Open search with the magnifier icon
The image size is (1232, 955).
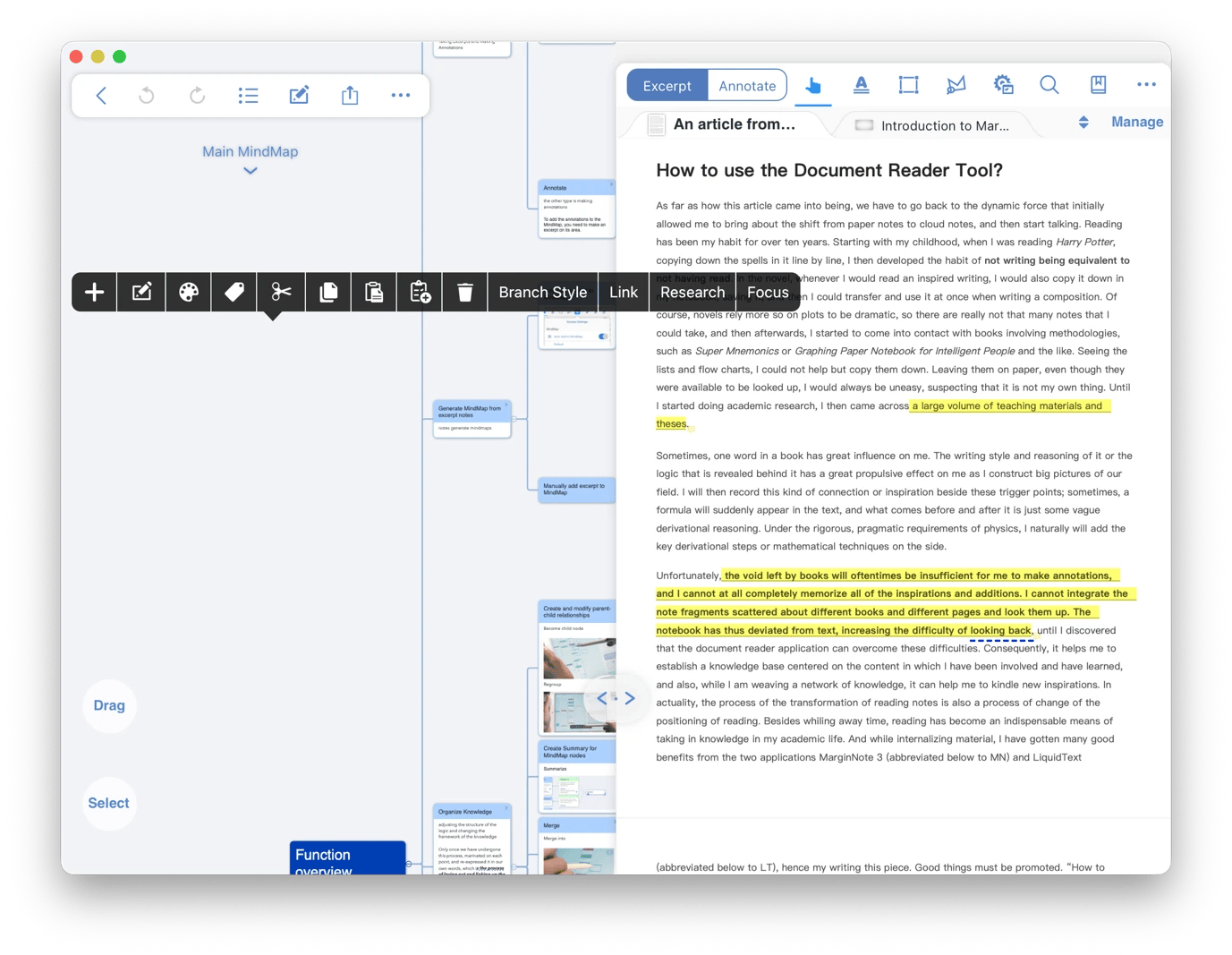[x=1049, y=85]
